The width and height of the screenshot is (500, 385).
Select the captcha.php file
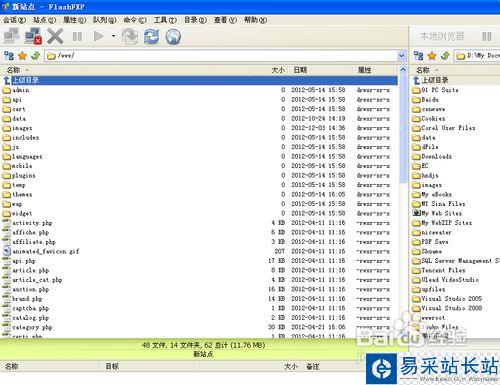[30, 308]
